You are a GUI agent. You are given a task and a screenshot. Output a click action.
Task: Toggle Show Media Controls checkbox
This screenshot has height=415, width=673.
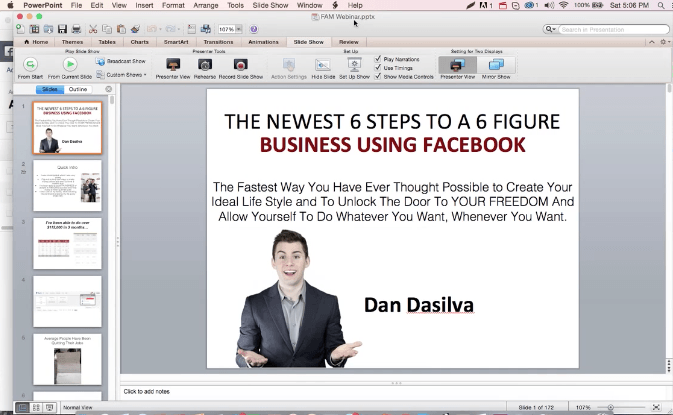(378, 76)
